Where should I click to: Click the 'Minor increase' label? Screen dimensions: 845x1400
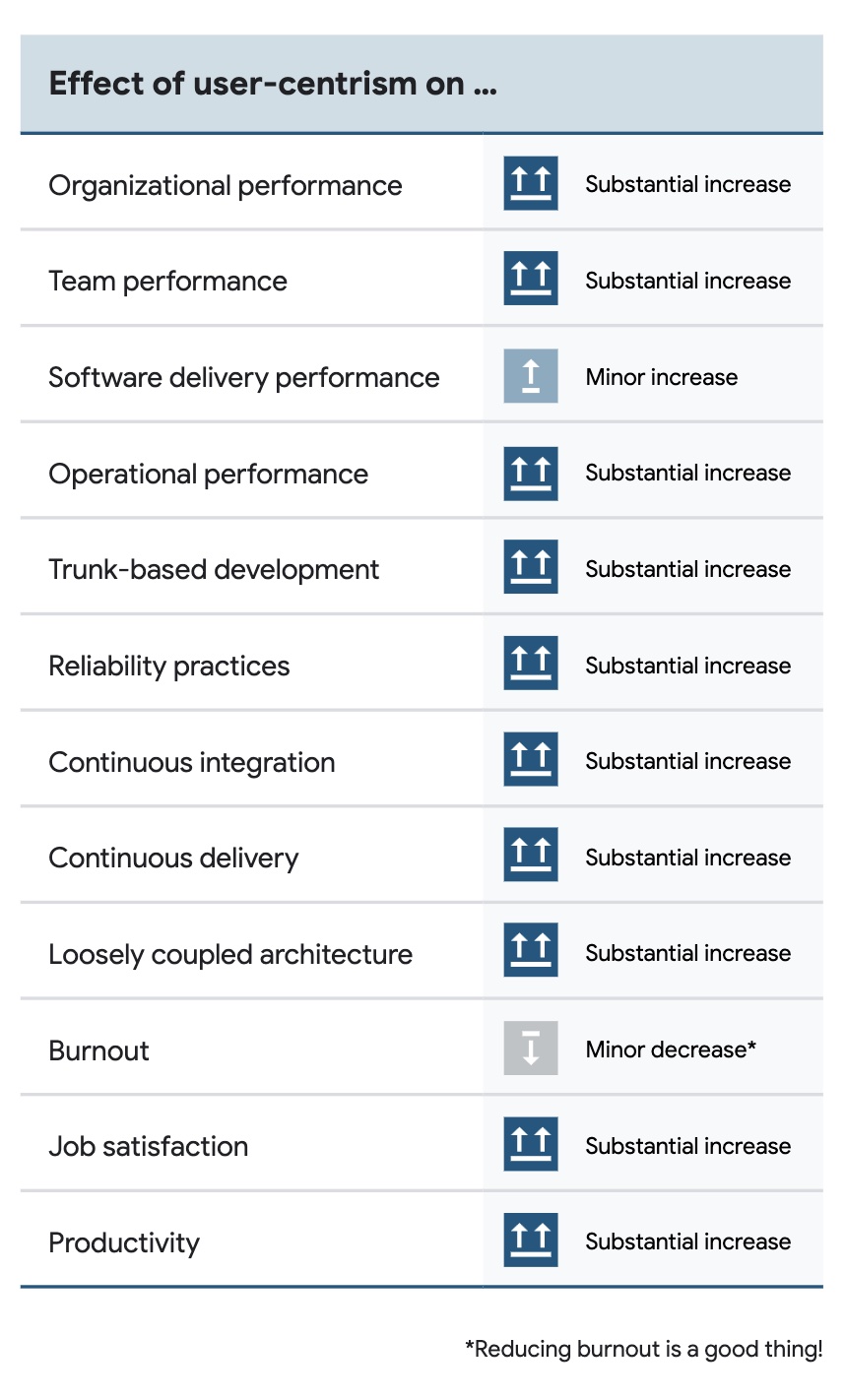(661, 377)
